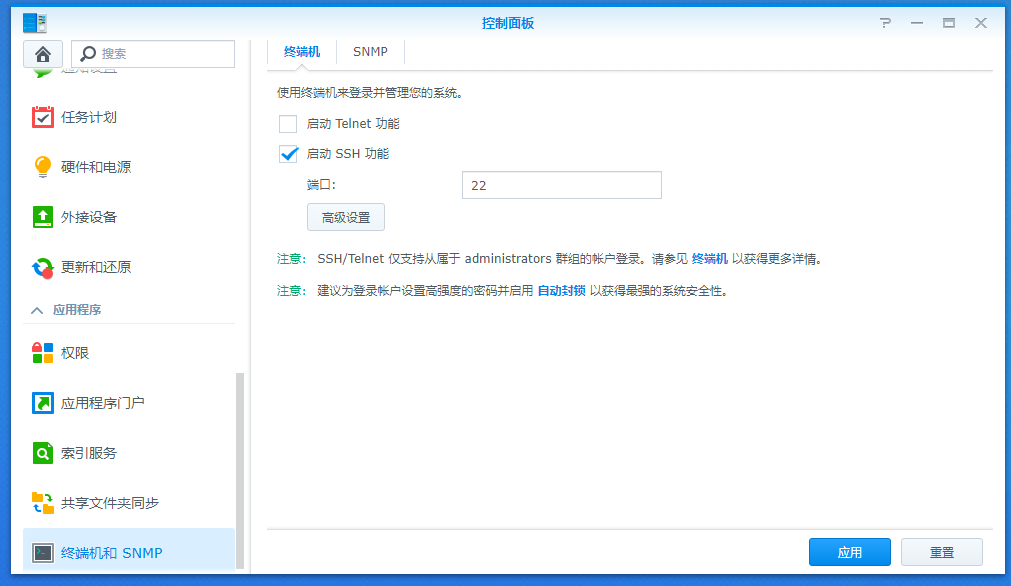The height and width of the screenshot is (586, 1011).
Task: Select 任务计划 in the sidebar
Action: (88, 117)
